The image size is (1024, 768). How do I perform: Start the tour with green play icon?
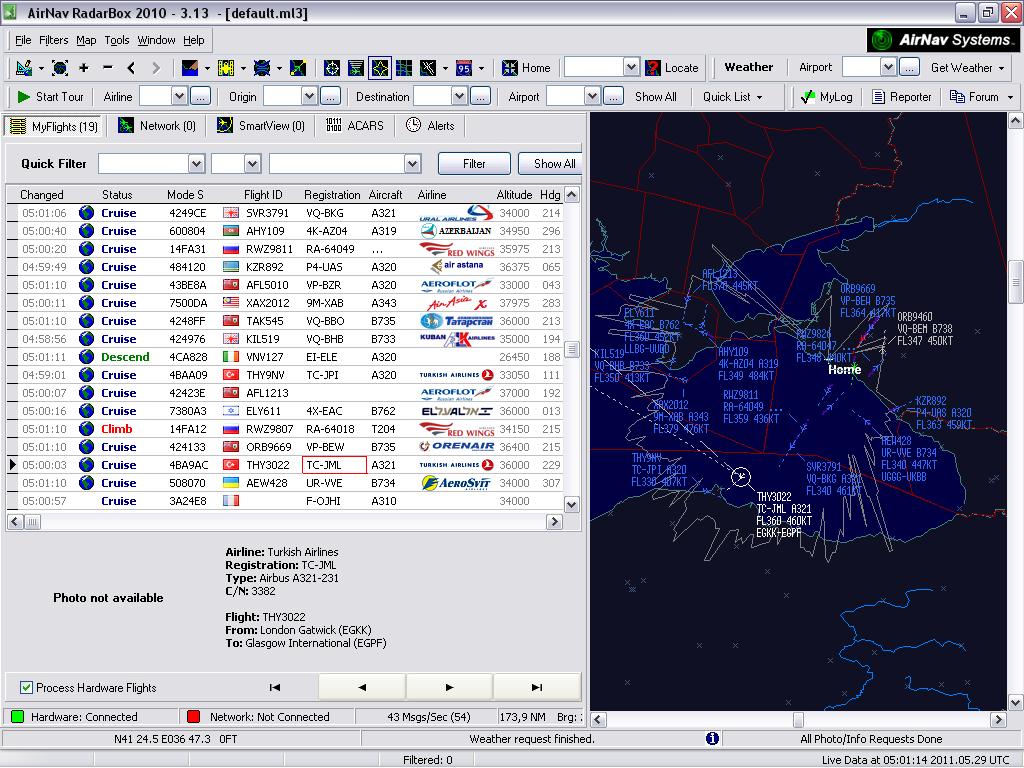pyautogui.click(x=24, y=97)
